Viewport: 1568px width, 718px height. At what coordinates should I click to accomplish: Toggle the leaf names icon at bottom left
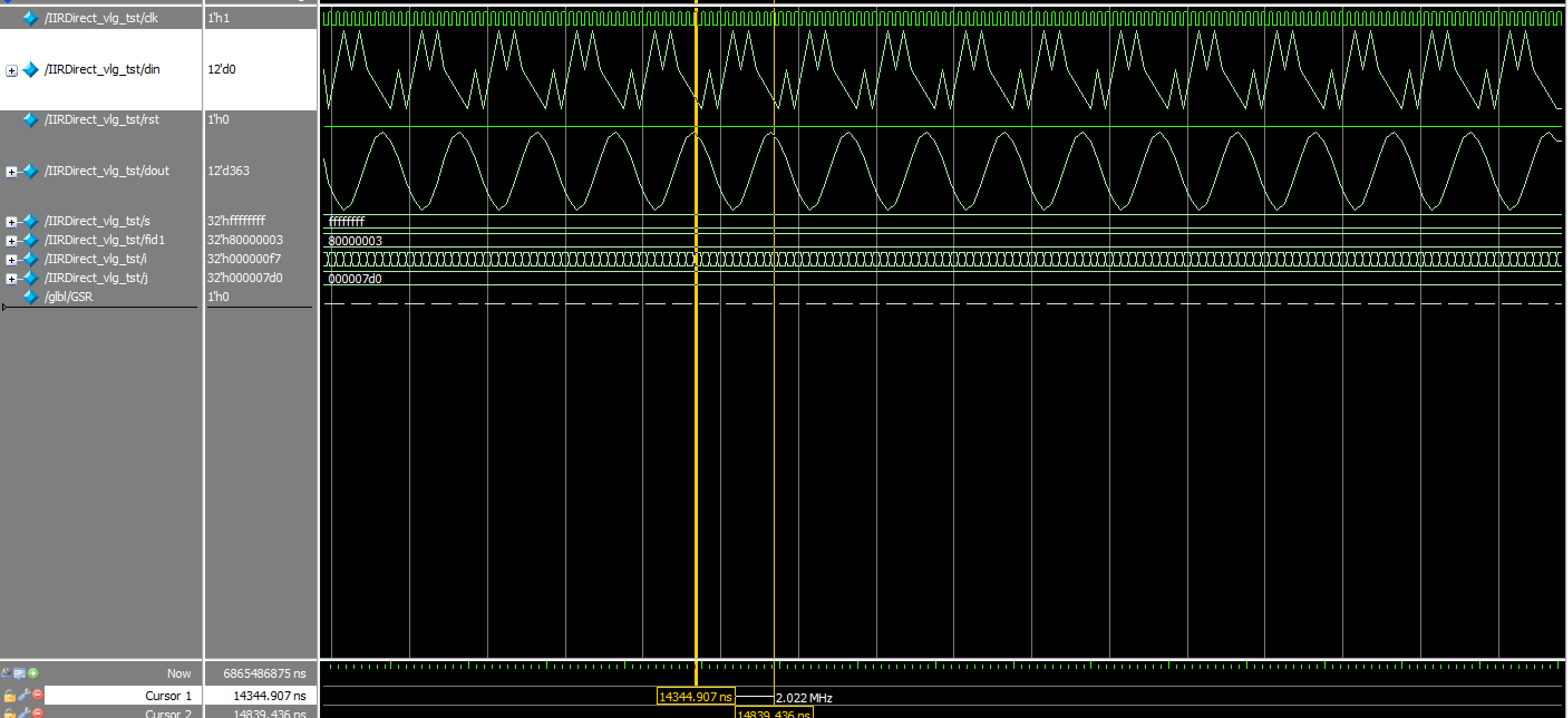coord(6,673)
